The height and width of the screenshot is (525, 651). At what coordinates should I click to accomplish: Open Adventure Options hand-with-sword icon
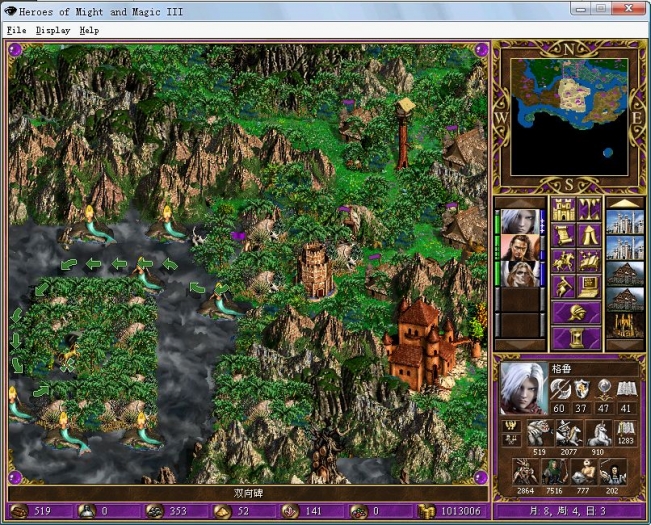[x=563, y=287]
